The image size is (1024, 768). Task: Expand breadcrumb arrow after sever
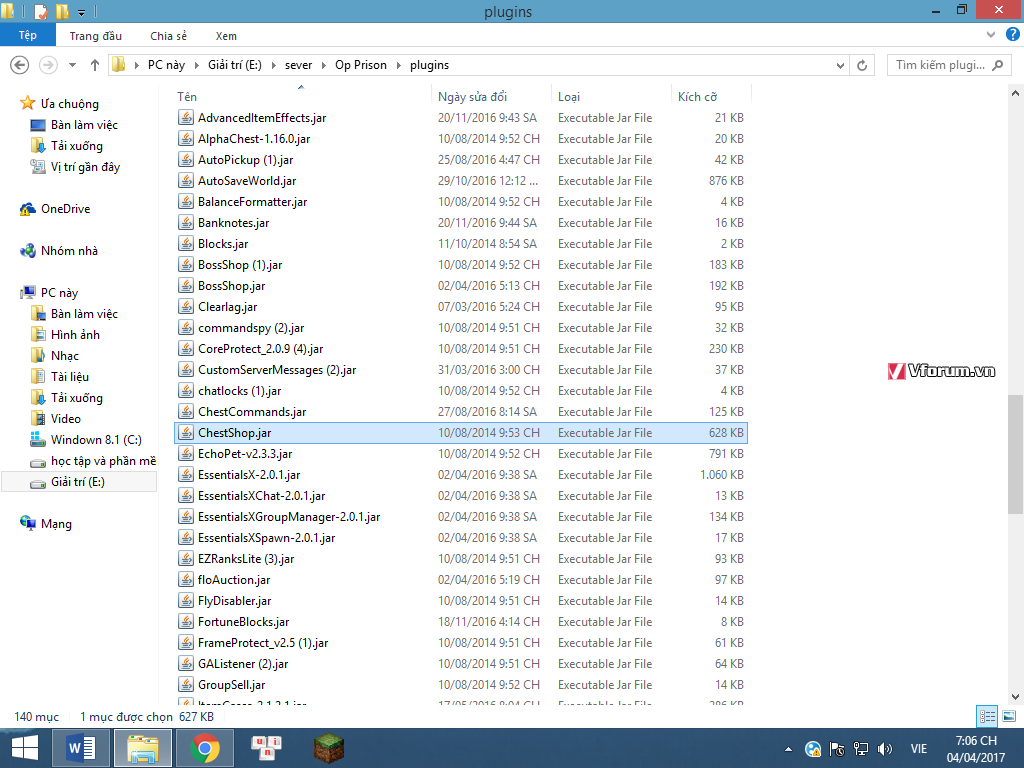324,65
